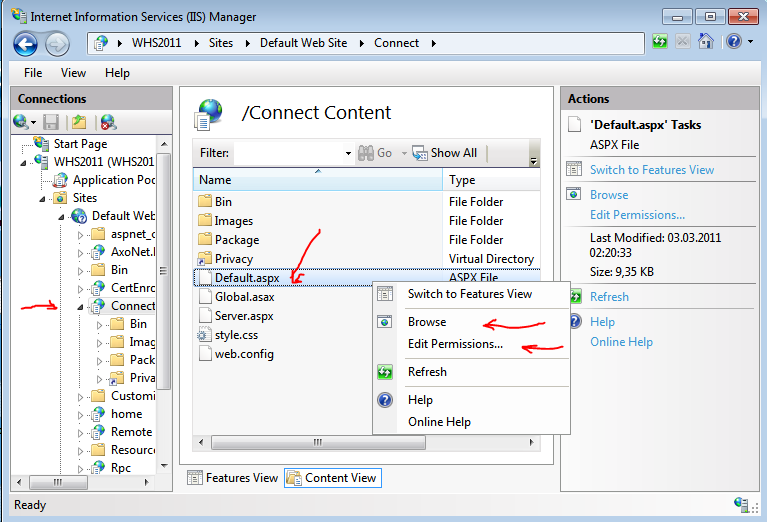Click the Save icon in Connections toolbar
This screenshot has width=767, height=522.
click(x=50, y=122)
